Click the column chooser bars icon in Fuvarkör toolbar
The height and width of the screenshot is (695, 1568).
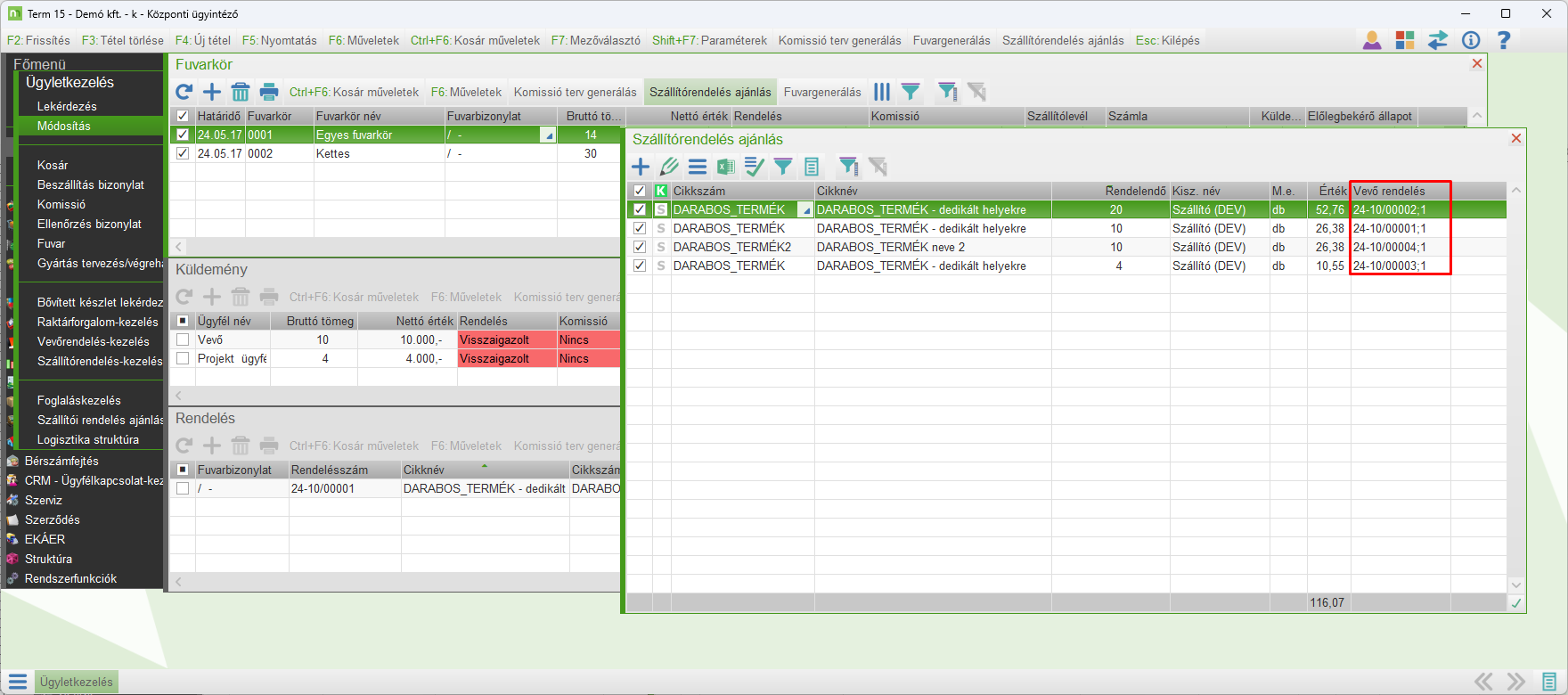(x=882, y=92)
